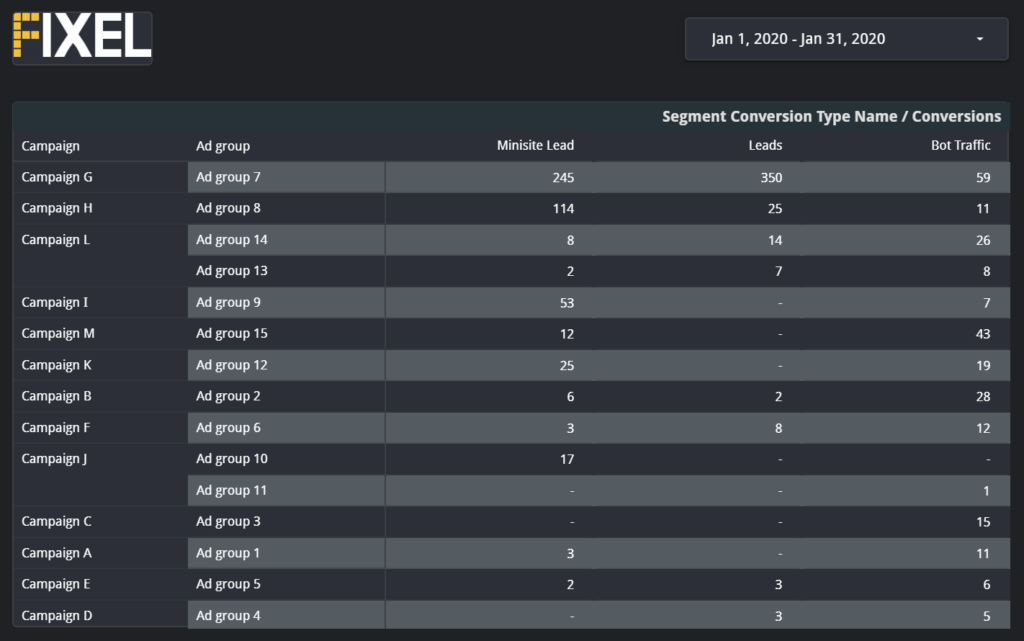Click Bot Traffic value 59
Screen dimensions: 1024x641
coord(983,178)
